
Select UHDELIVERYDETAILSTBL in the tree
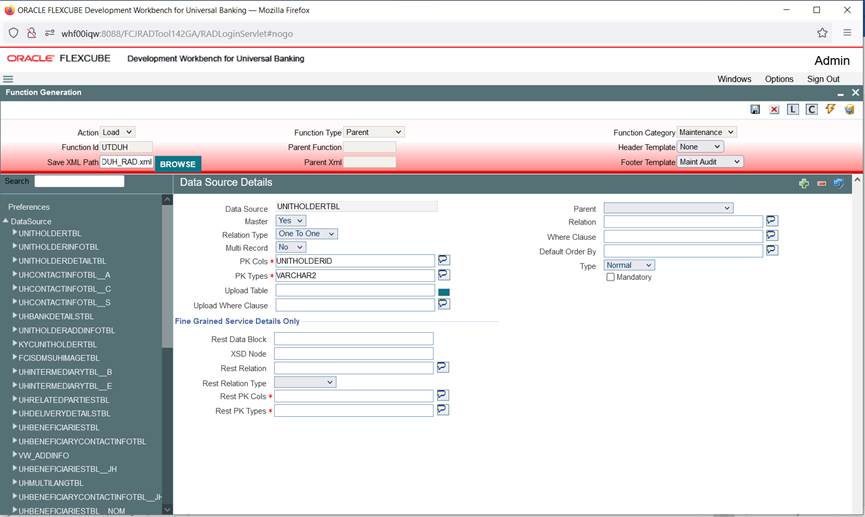pos(64,413)
